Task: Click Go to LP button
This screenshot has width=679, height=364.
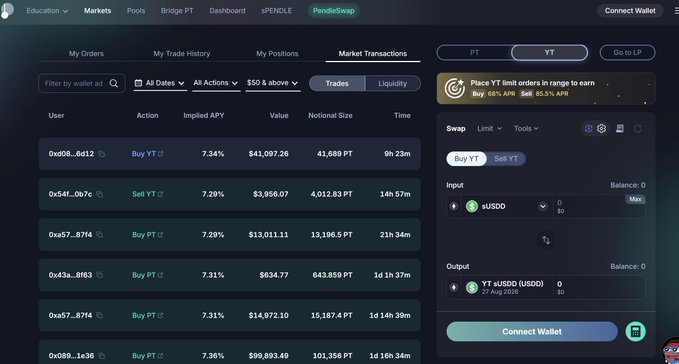Action: 627,53
